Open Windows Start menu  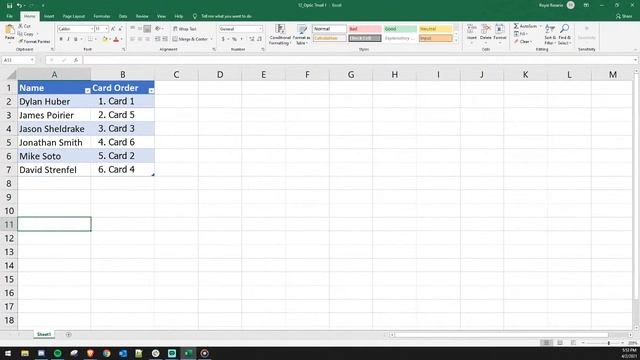[x=8, y=353]
